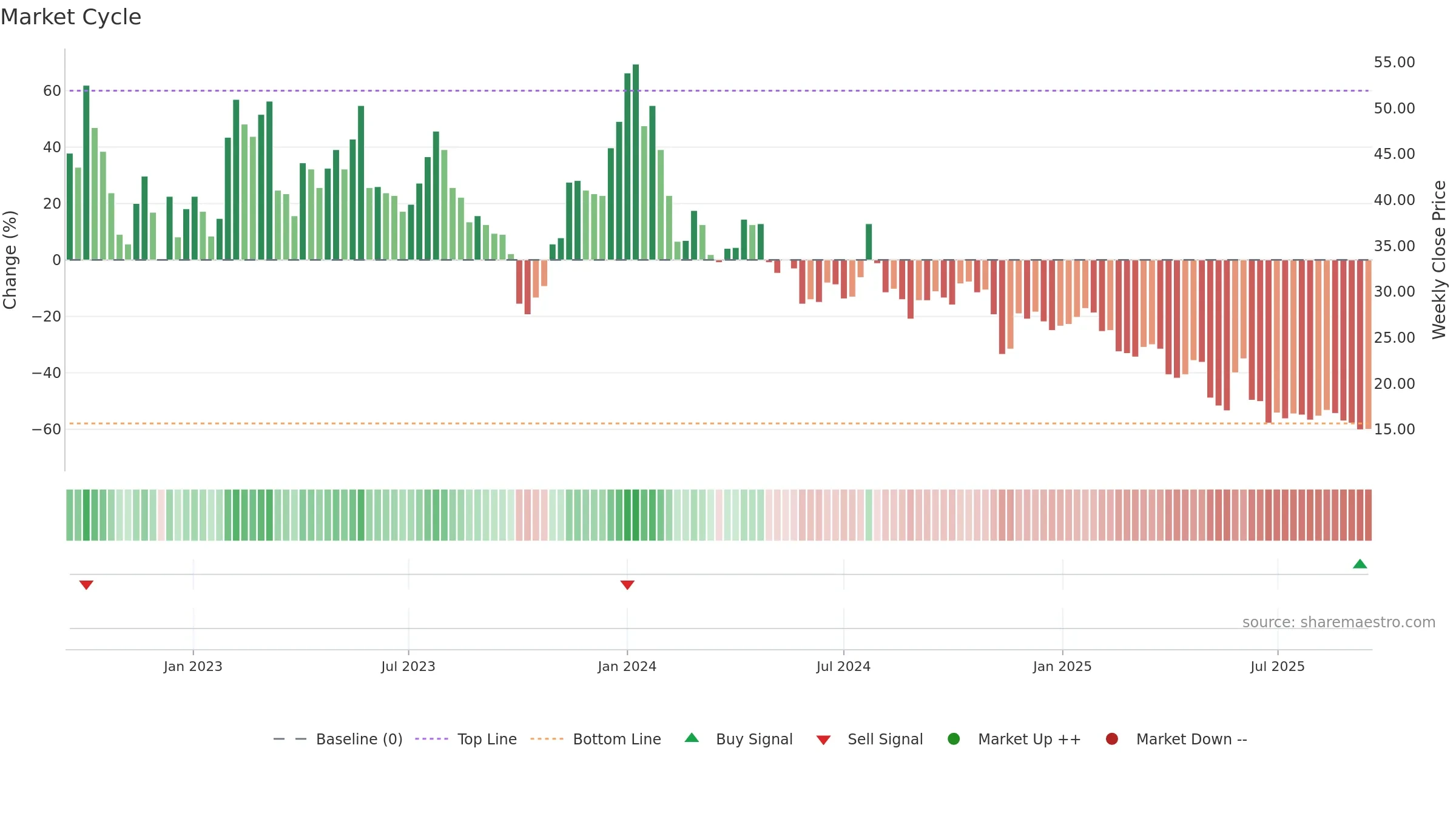Toggle Baseline (0) legend label
1456x819 pixels.
click(x=359, y=740)
